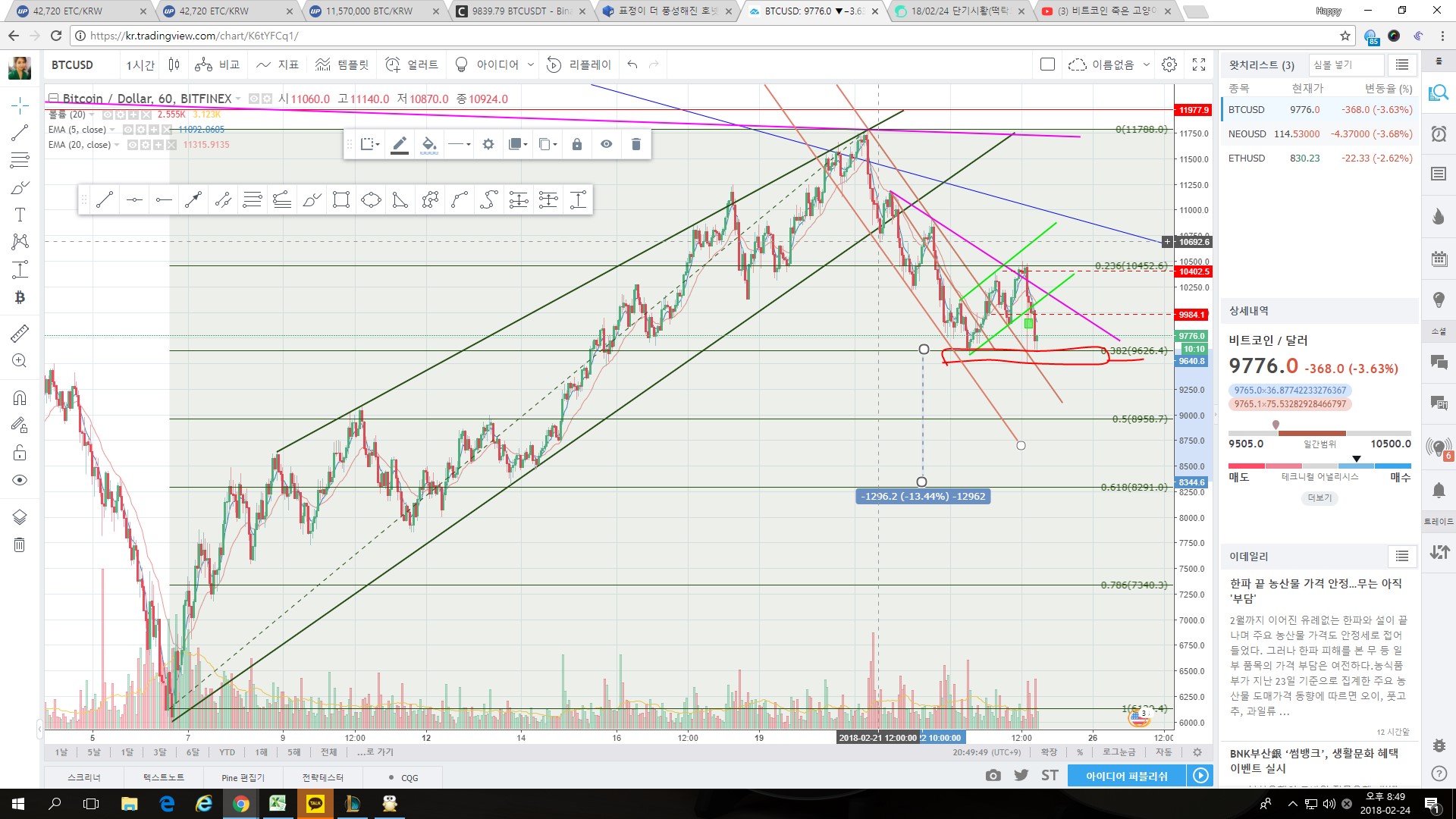Open line style dropdown in floating toolbar
The width and height of the screenshot is (1456, 819).
[459, 144]
